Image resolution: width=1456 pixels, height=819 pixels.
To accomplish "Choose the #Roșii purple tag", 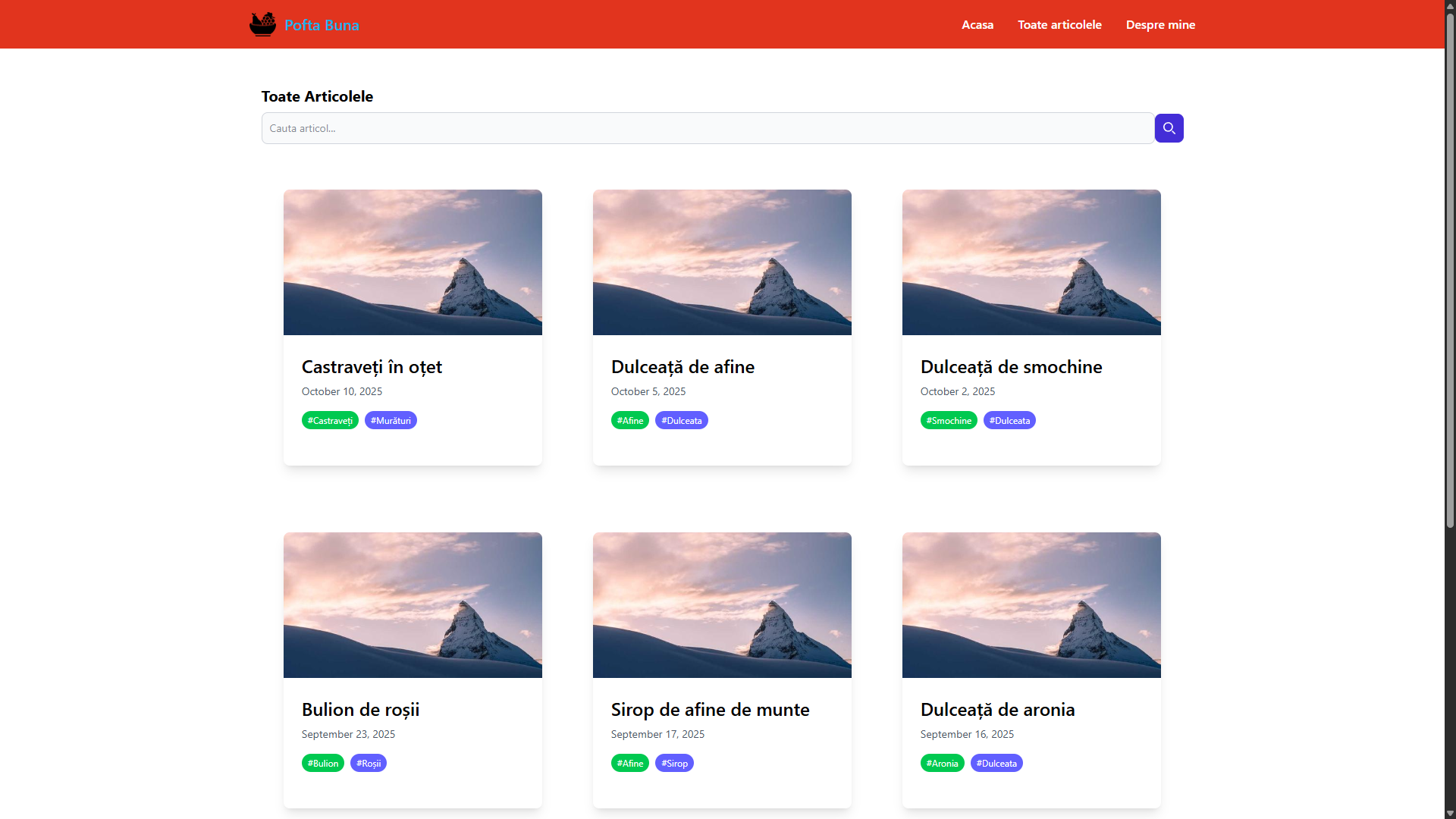I will 369,764.
